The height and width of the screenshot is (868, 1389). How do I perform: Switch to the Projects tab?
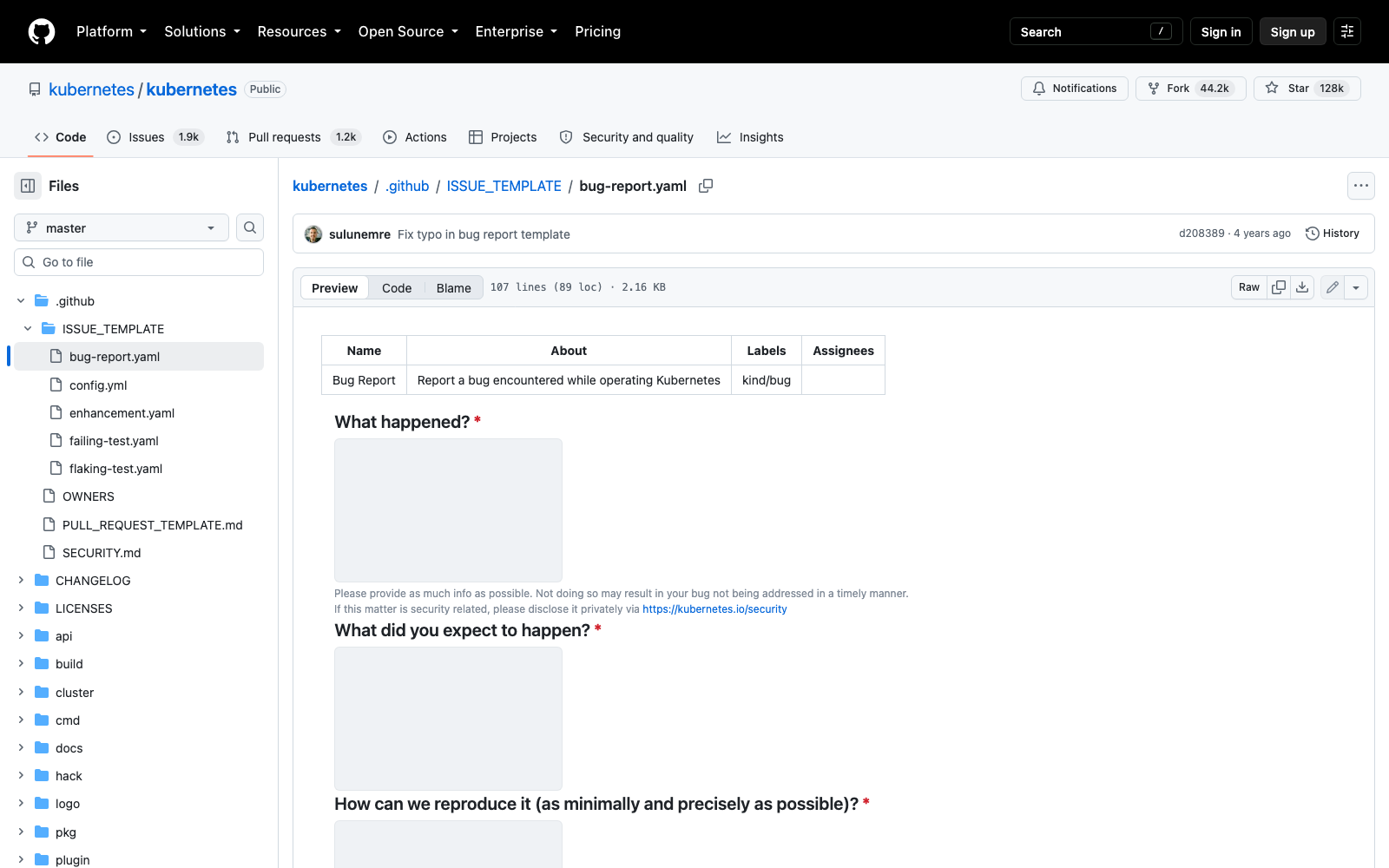tap(503, 137)
